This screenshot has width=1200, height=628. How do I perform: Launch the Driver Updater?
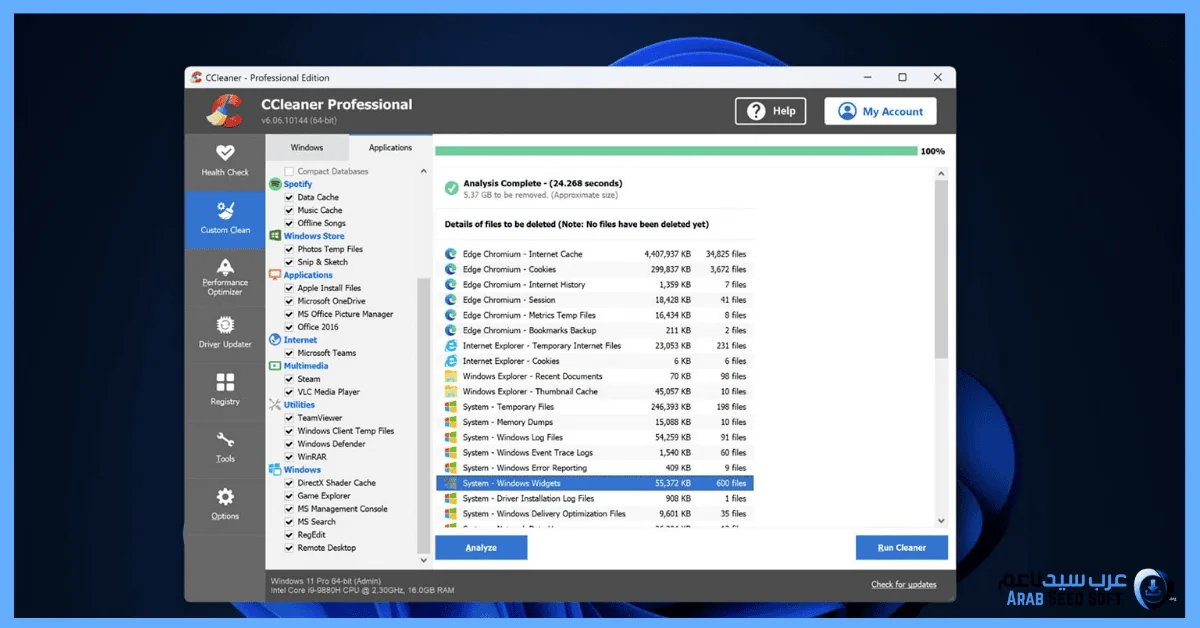[224, 334]
